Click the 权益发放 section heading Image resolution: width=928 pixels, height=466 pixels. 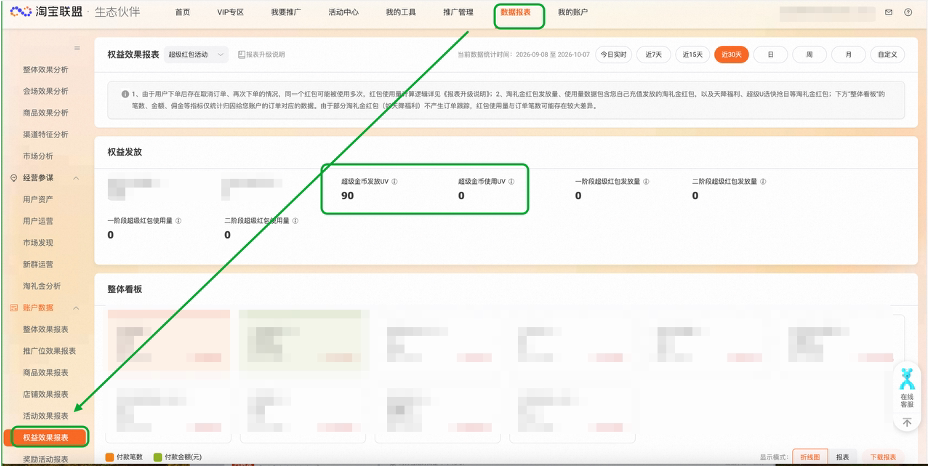(124, 152)
